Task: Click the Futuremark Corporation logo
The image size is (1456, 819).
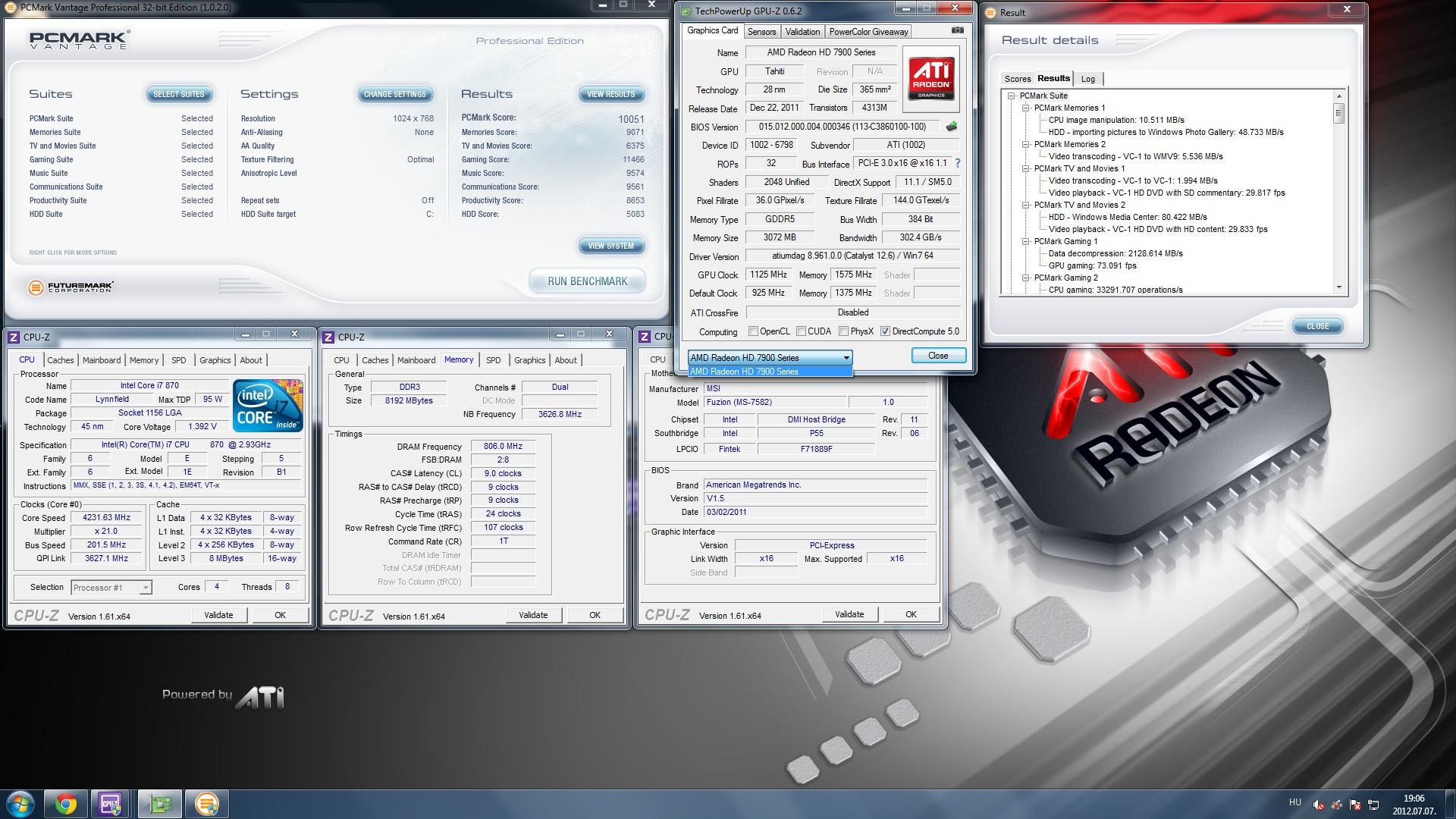Action: coord(71,287)
